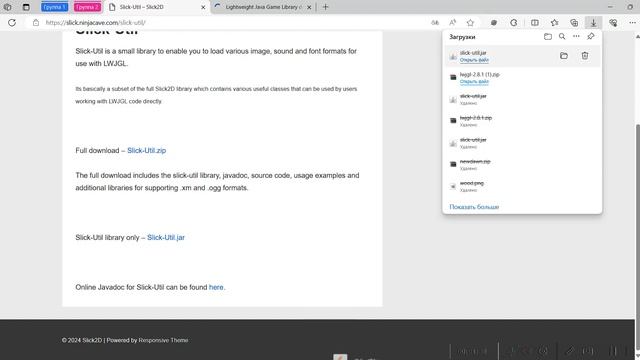Expand the Группа 2 tab group
Image resolution: width=640 pixels, height=360 pixels.
point(87,7)
